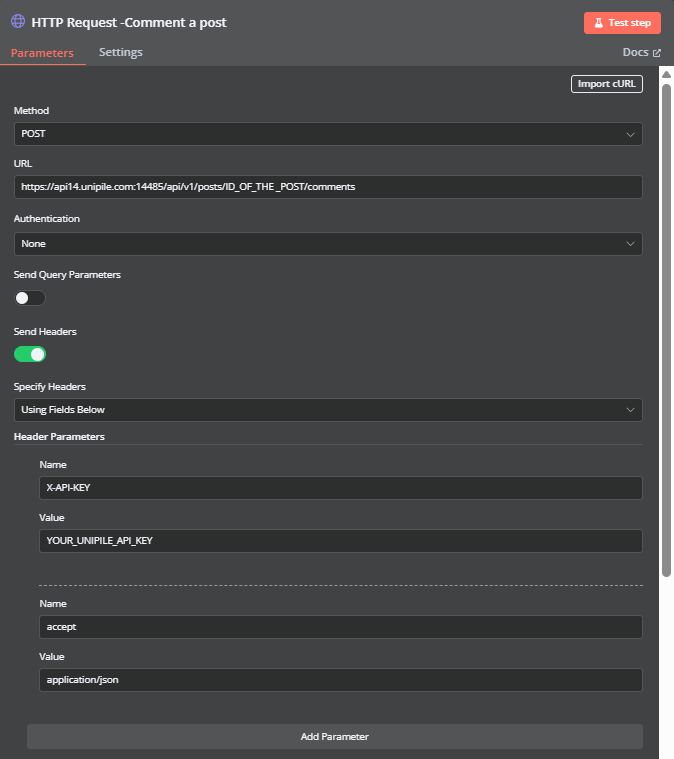Click the X-API-KEY header name field

tap(341, 488)
